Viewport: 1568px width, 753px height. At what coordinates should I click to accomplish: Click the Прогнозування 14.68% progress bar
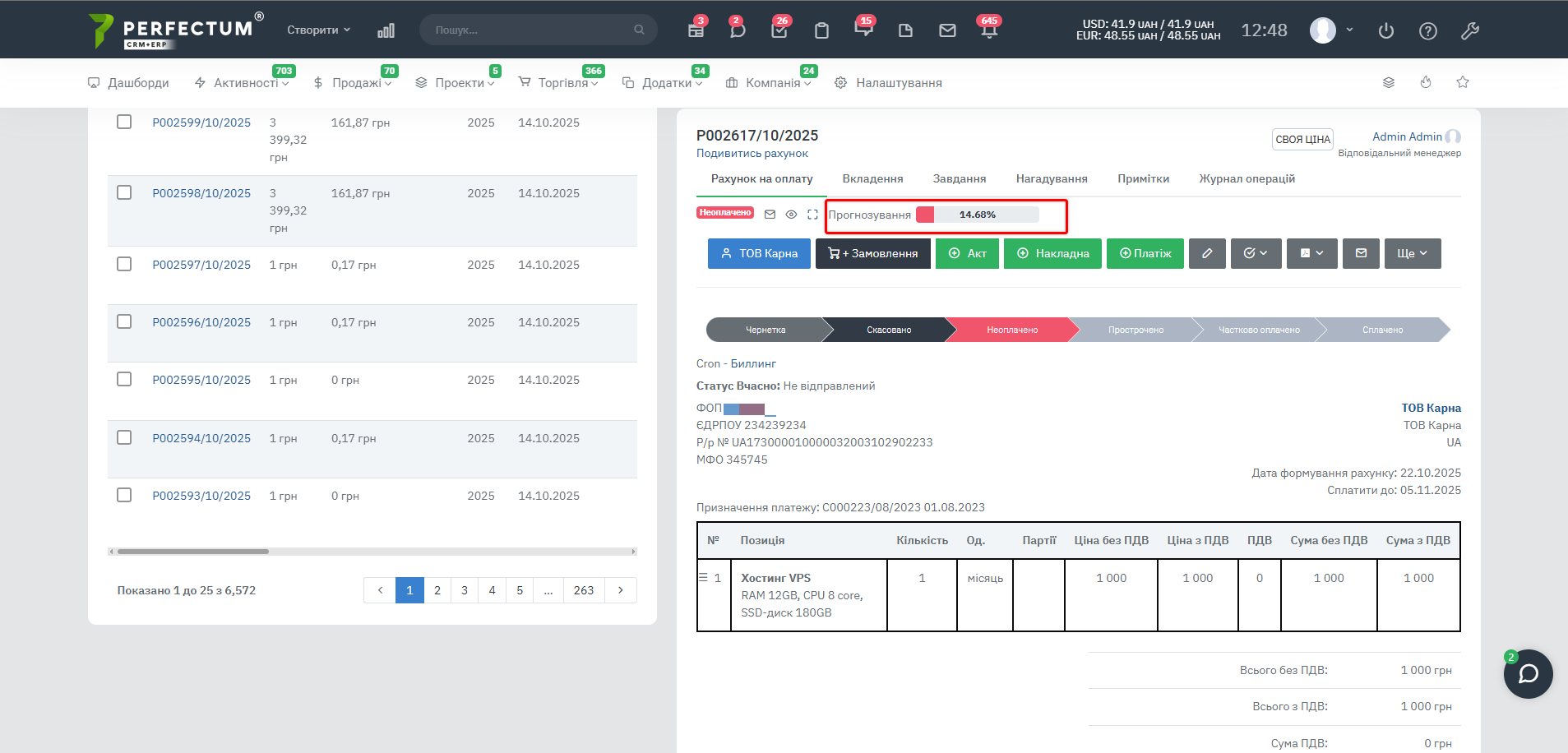pos(977,215)
